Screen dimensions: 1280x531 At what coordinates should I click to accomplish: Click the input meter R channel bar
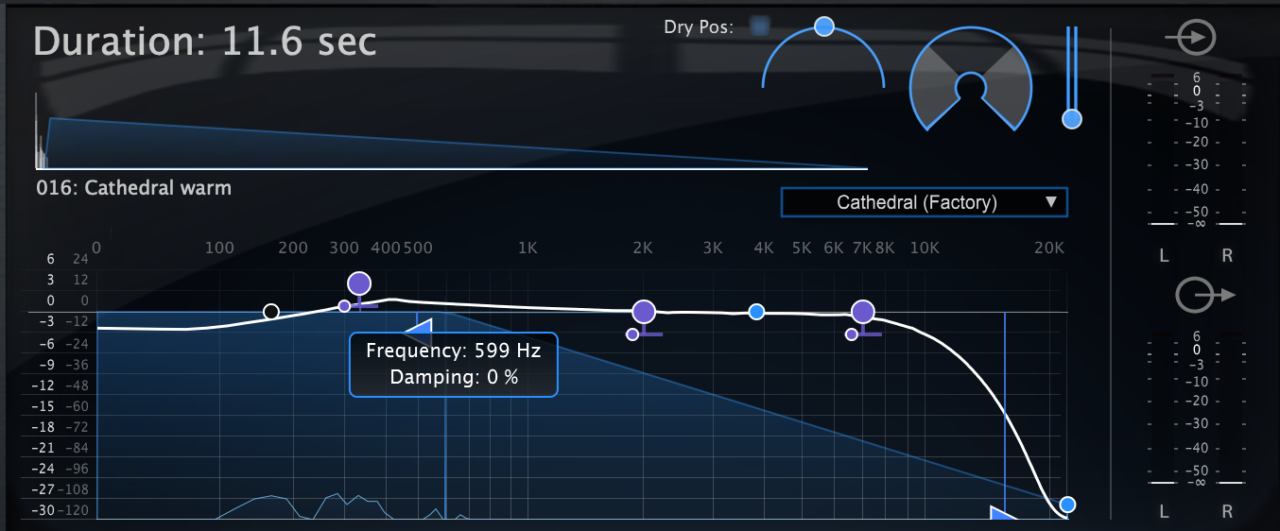tap(1230, 150)
